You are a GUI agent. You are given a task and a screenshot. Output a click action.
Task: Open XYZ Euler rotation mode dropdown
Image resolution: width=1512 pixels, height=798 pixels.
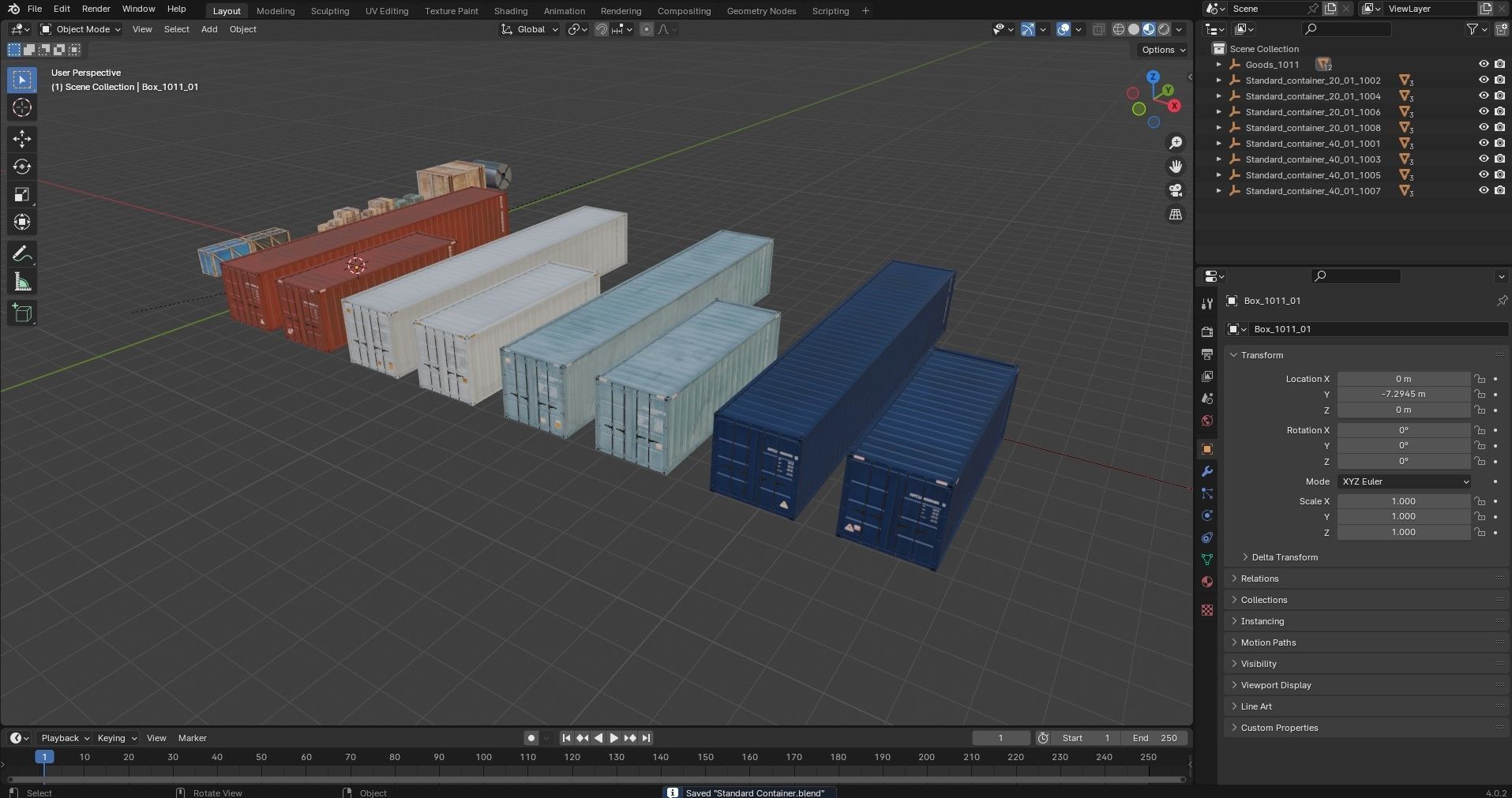[1404, 481]
